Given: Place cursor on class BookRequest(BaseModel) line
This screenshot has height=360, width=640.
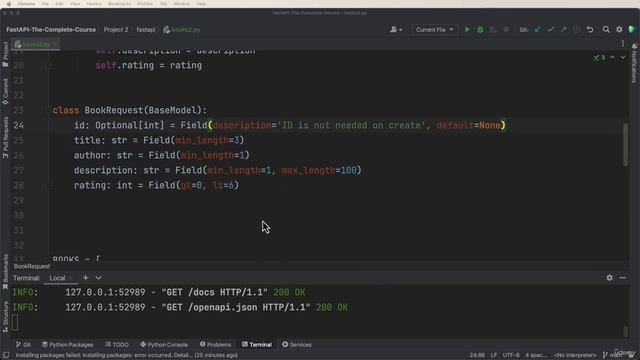Looking at the screenshot, I should coord(129,110).
